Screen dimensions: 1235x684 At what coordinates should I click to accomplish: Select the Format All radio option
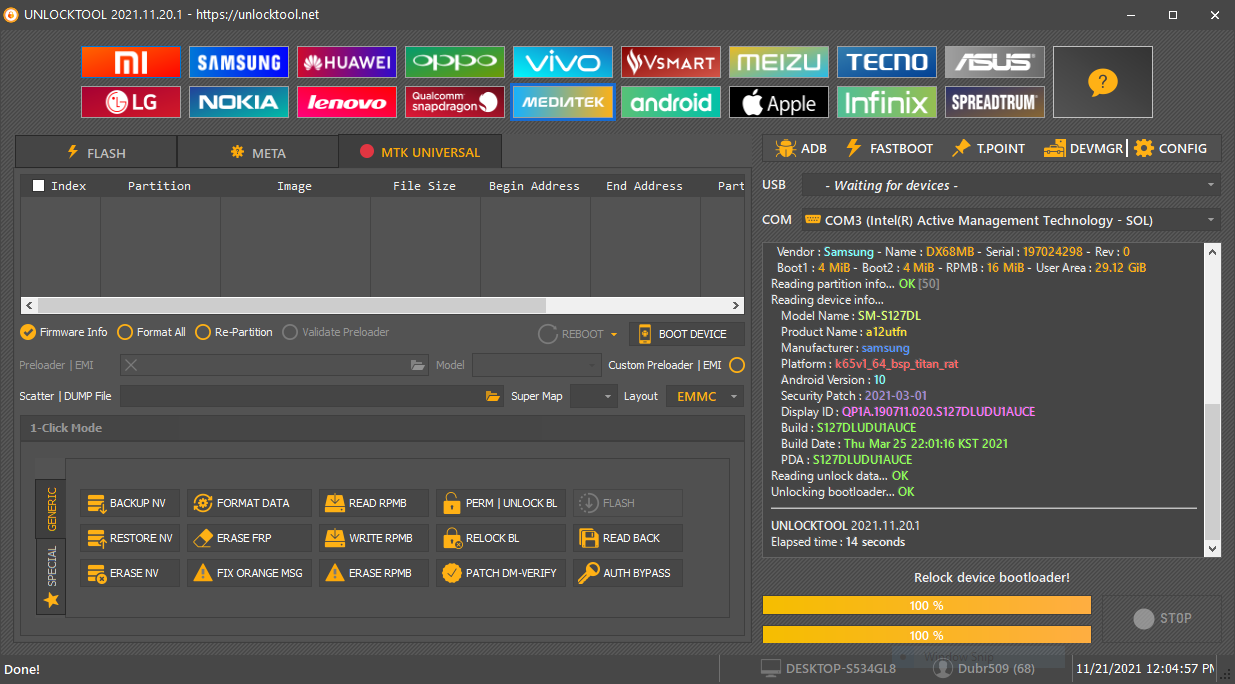pyautogui.click(x=152, y=332)
